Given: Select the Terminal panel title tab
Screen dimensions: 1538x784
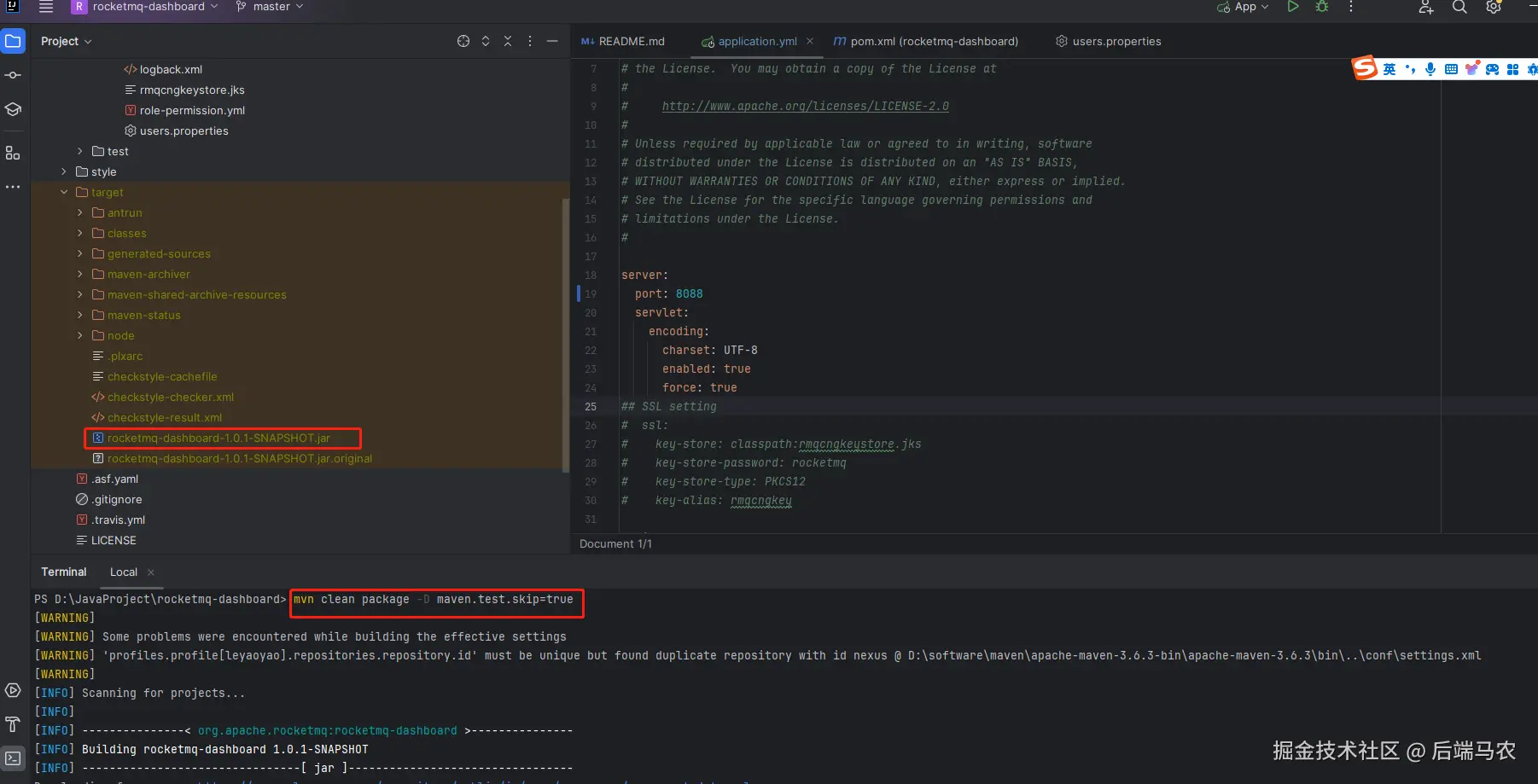Looking at the screenshot, I should tap(64, 572).
